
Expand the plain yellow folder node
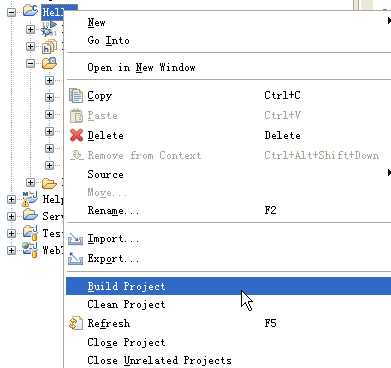30,182
